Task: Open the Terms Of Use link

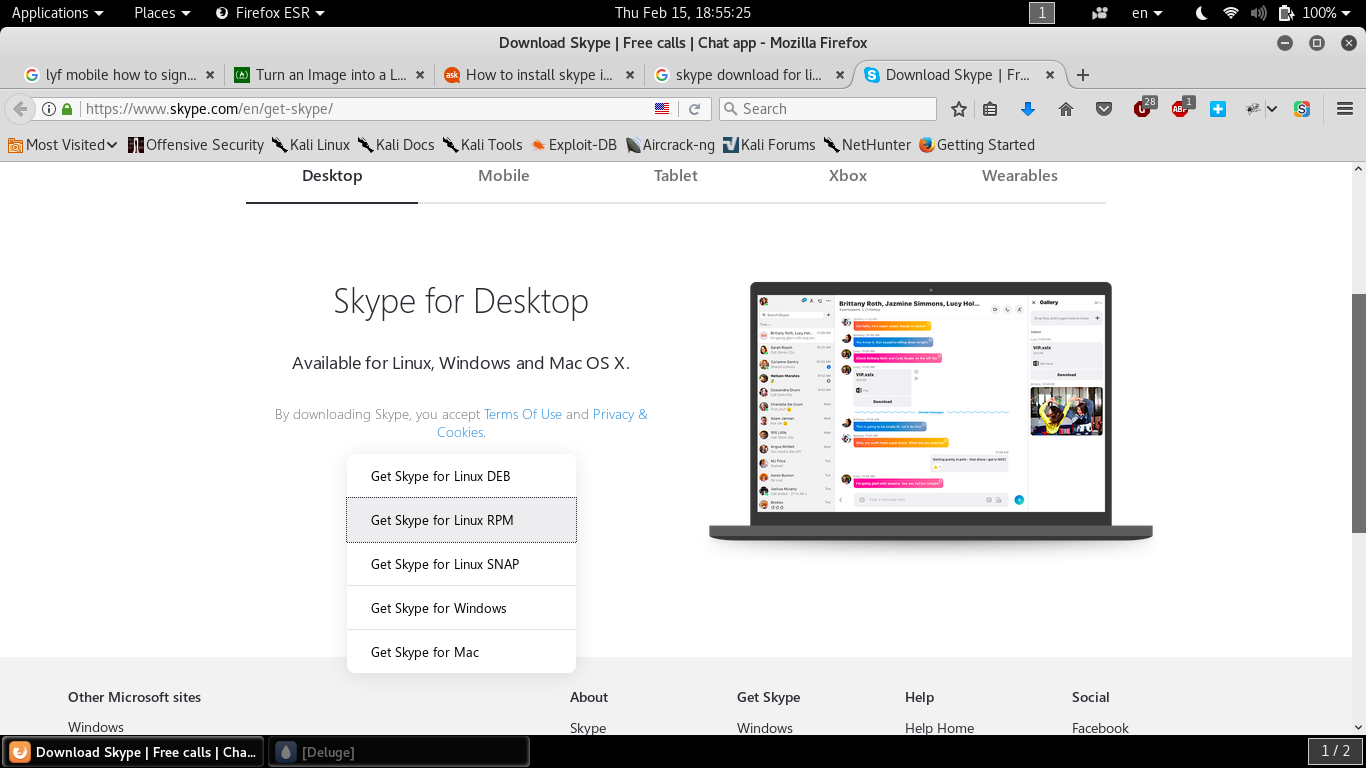Action: [523, 414]
